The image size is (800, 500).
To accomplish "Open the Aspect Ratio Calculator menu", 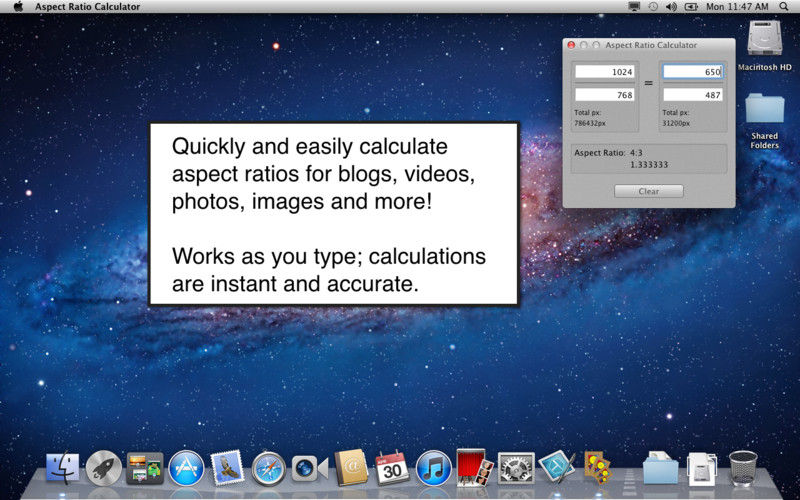I will [87, 7].
